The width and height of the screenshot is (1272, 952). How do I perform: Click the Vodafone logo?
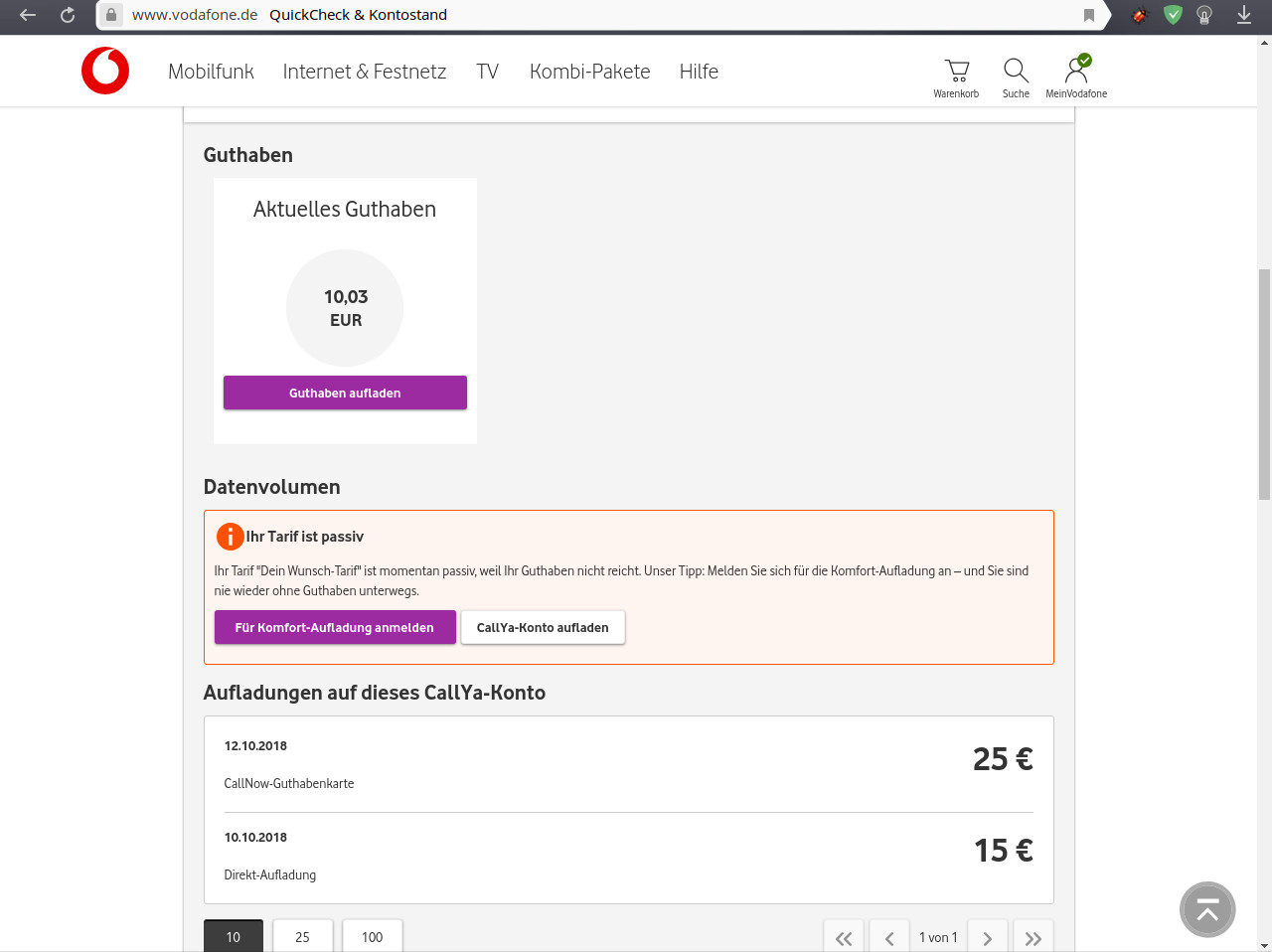tap(105, 71)
